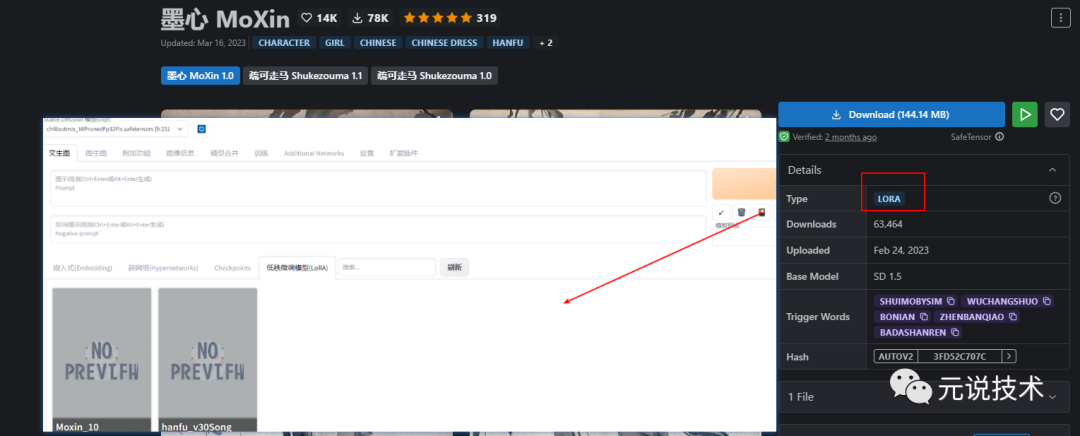
Task: Switch to the 超网络(Hypernetworks) tab
Action: tap(163, 267)
